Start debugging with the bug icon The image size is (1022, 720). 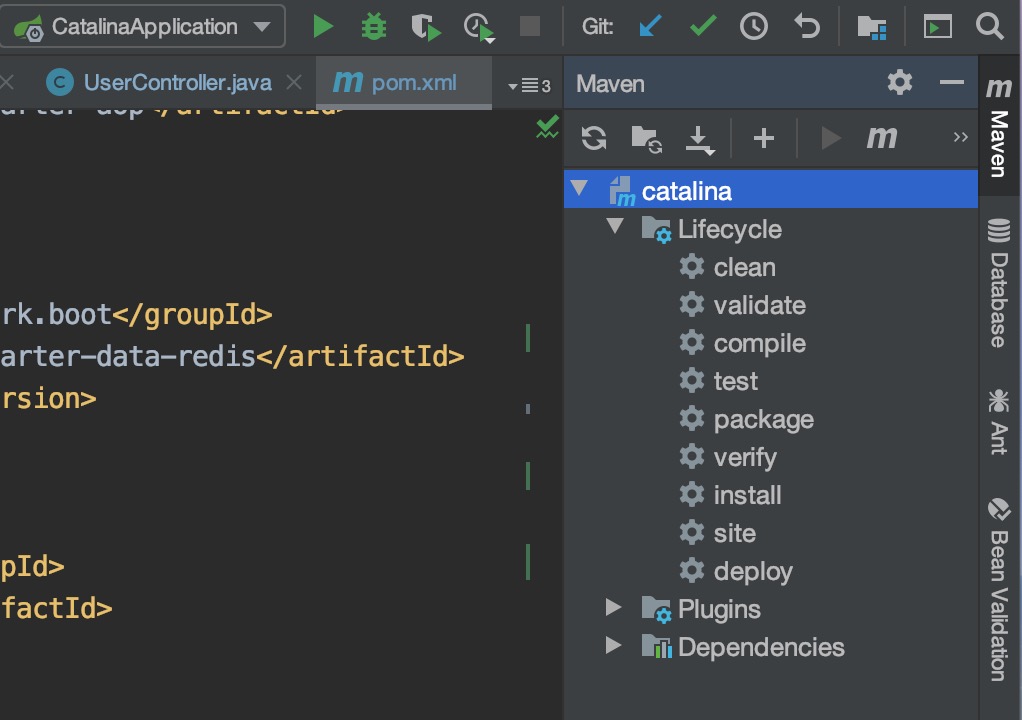coord(373,27)
